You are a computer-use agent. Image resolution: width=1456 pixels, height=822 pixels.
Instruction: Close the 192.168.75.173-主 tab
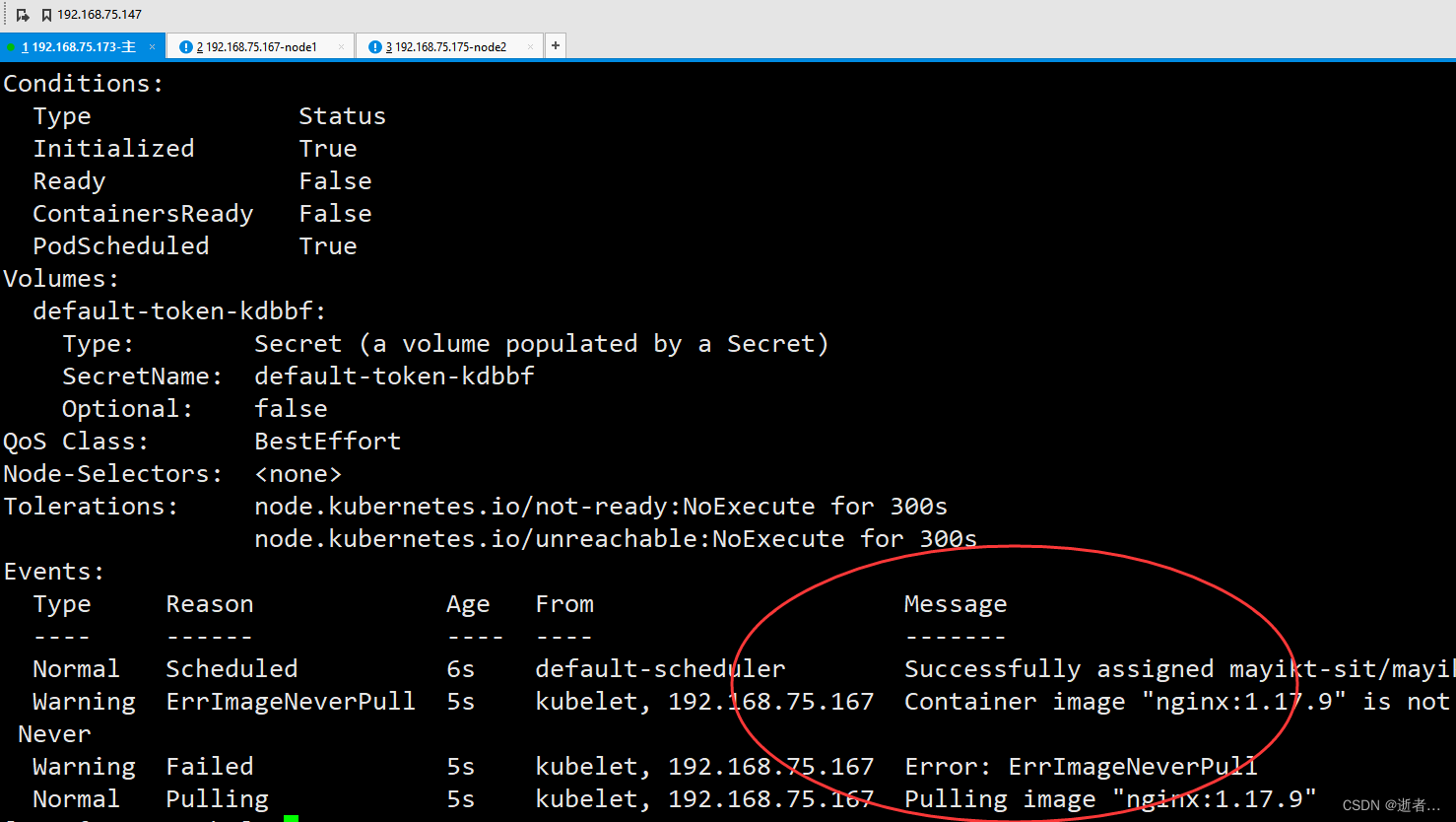pyautogui.click(x=152, y=46)
